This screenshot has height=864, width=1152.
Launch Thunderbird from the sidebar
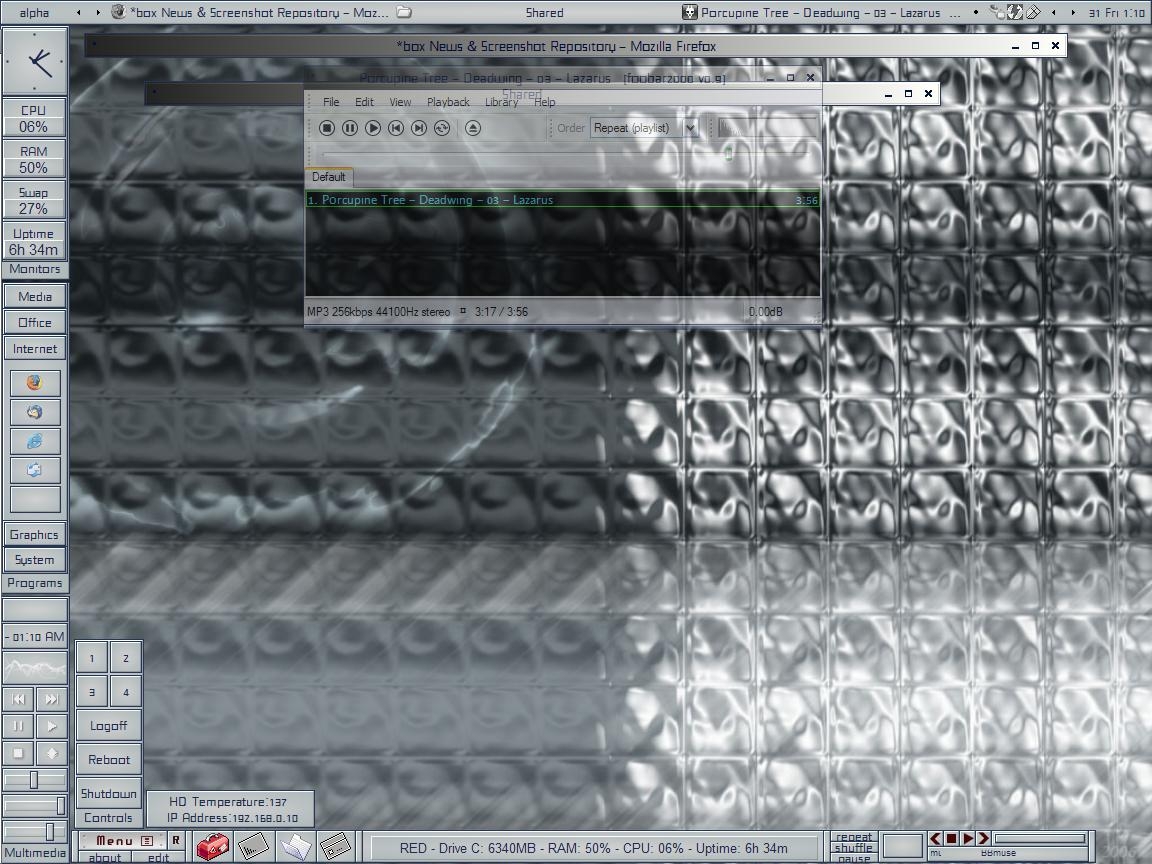click(35, 412)
